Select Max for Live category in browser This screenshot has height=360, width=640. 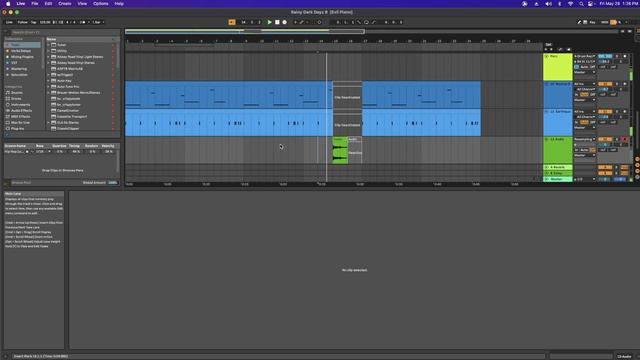pyautogui.click(x=20, y=122)
